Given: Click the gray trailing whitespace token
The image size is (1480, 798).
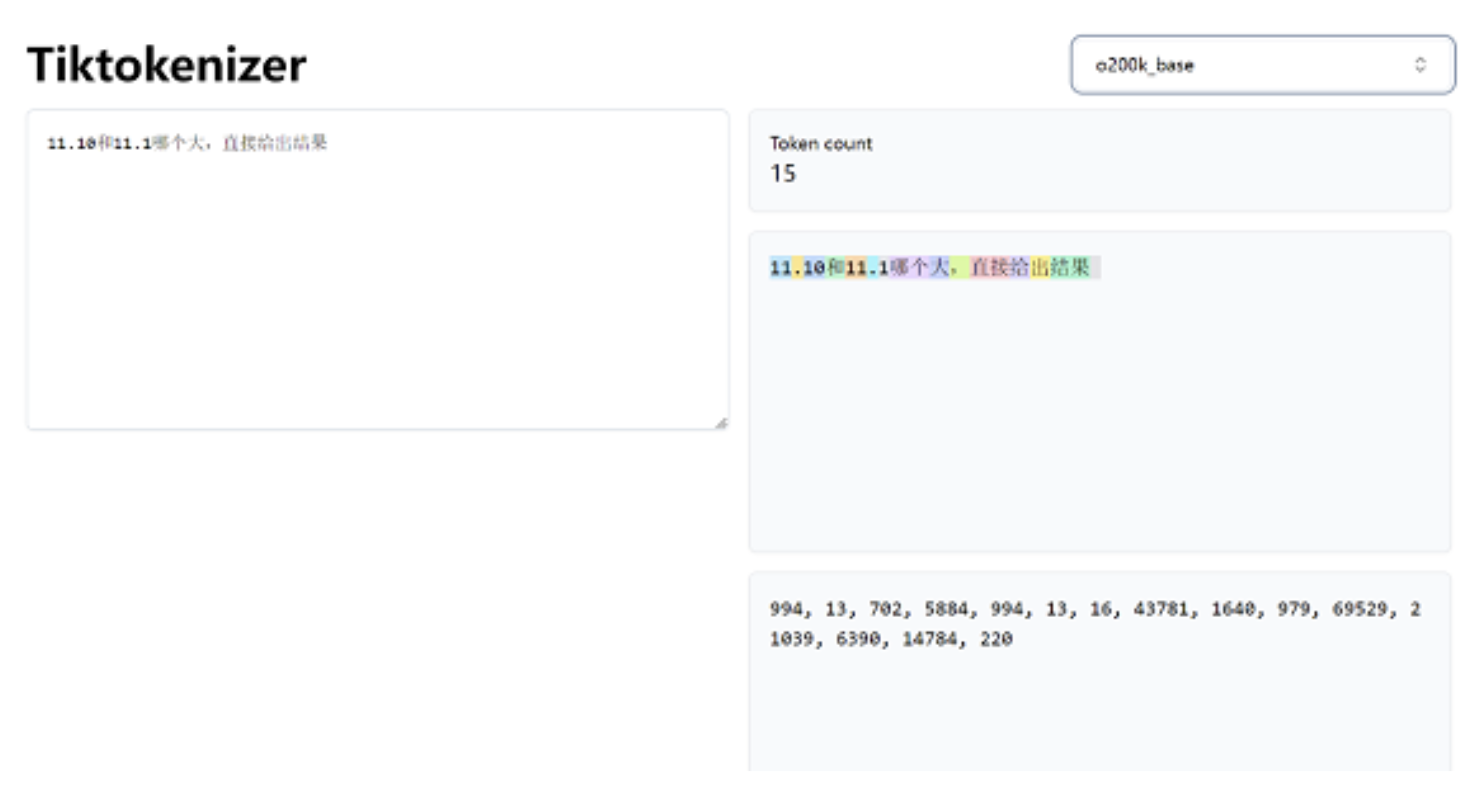Looking at the screenshot, I should pyautogui.click(x=1096, y=267).
